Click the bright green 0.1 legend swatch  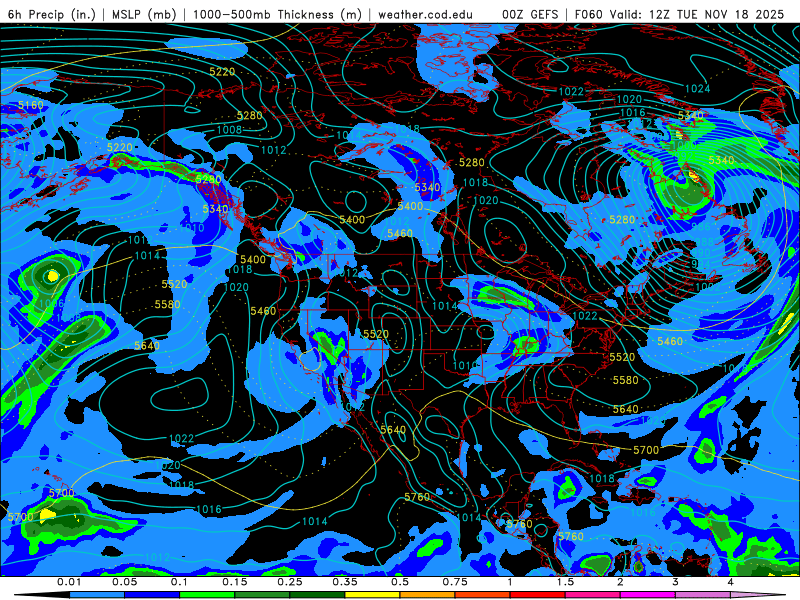click(207, 595)
